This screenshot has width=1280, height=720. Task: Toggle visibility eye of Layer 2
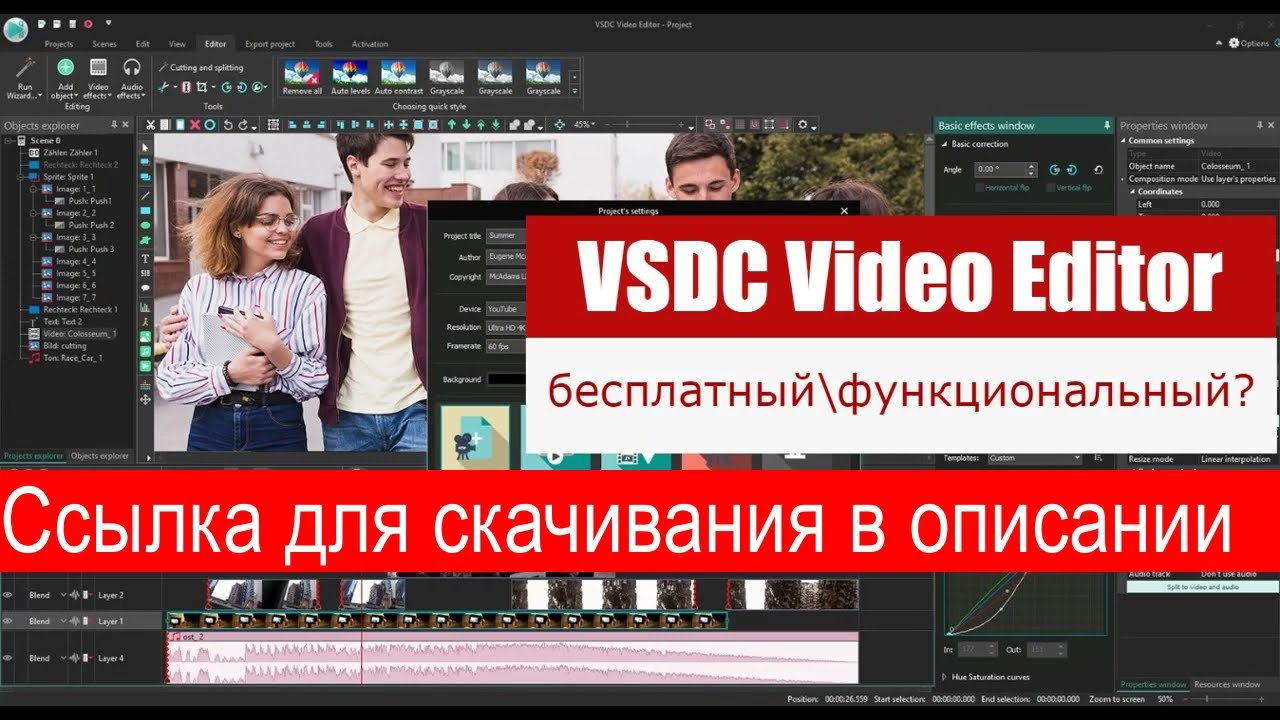coord(8,595)
